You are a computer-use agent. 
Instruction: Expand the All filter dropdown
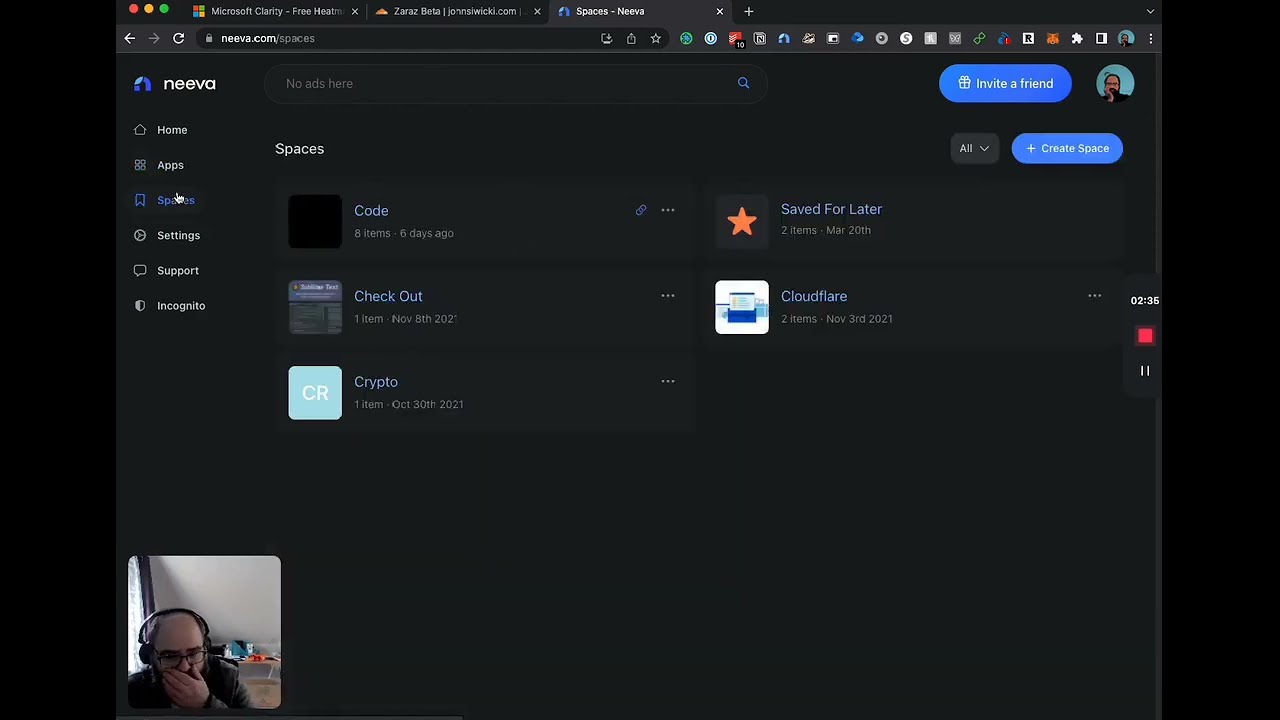[x=973, y=148]
